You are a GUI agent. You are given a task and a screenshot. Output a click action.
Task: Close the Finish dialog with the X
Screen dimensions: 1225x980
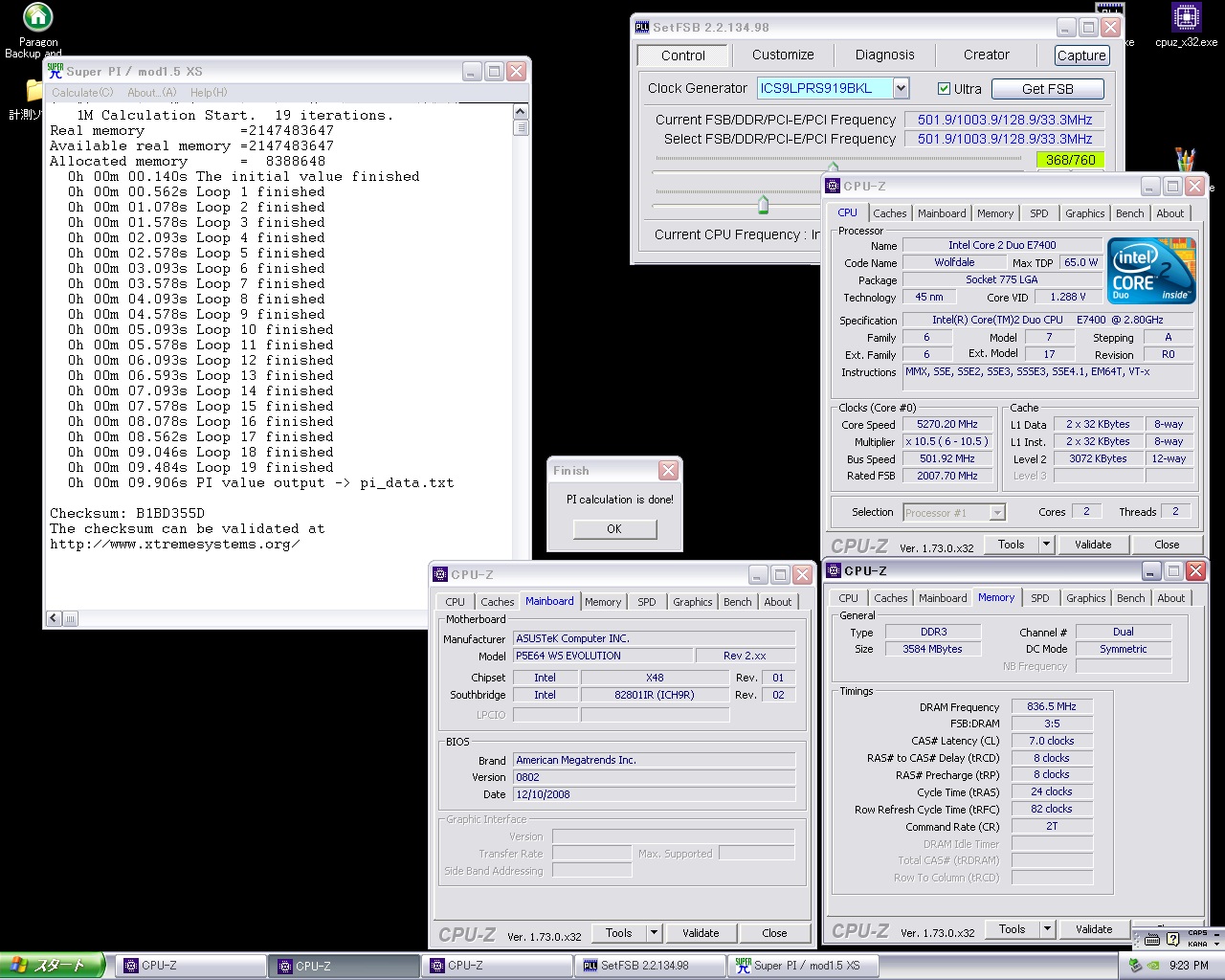668,470
